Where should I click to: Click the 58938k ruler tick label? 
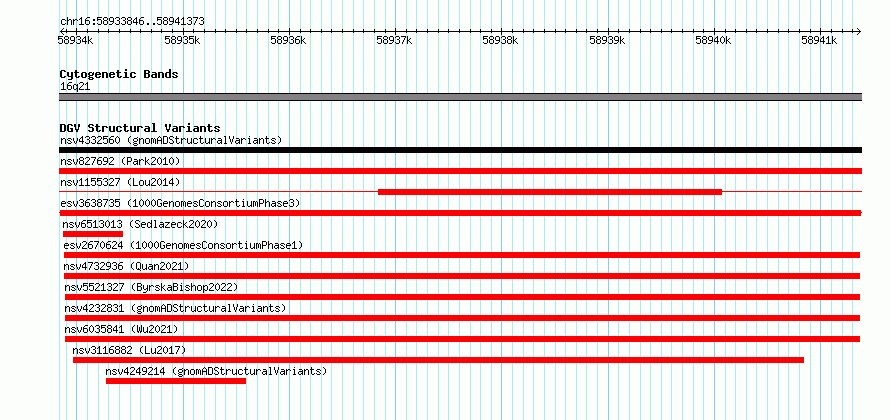pos(500,40)
